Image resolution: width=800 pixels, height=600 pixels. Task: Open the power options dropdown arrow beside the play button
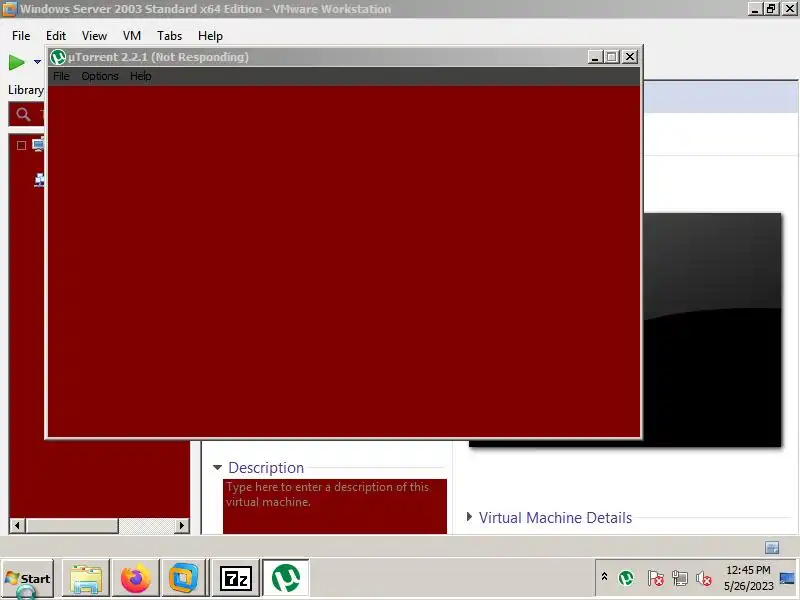tap(37, 62)
